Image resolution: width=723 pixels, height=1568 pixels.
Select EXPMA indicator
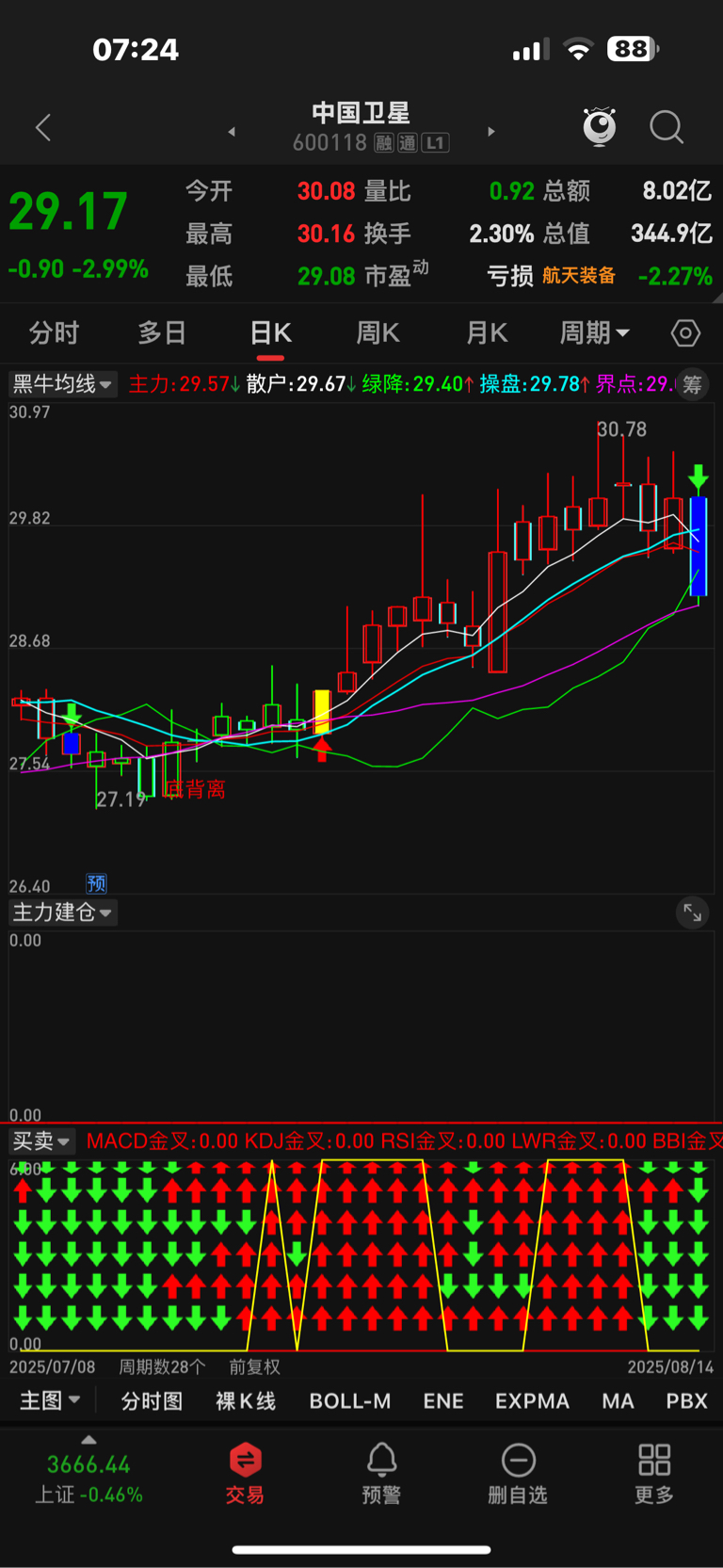coord(533,1401)
